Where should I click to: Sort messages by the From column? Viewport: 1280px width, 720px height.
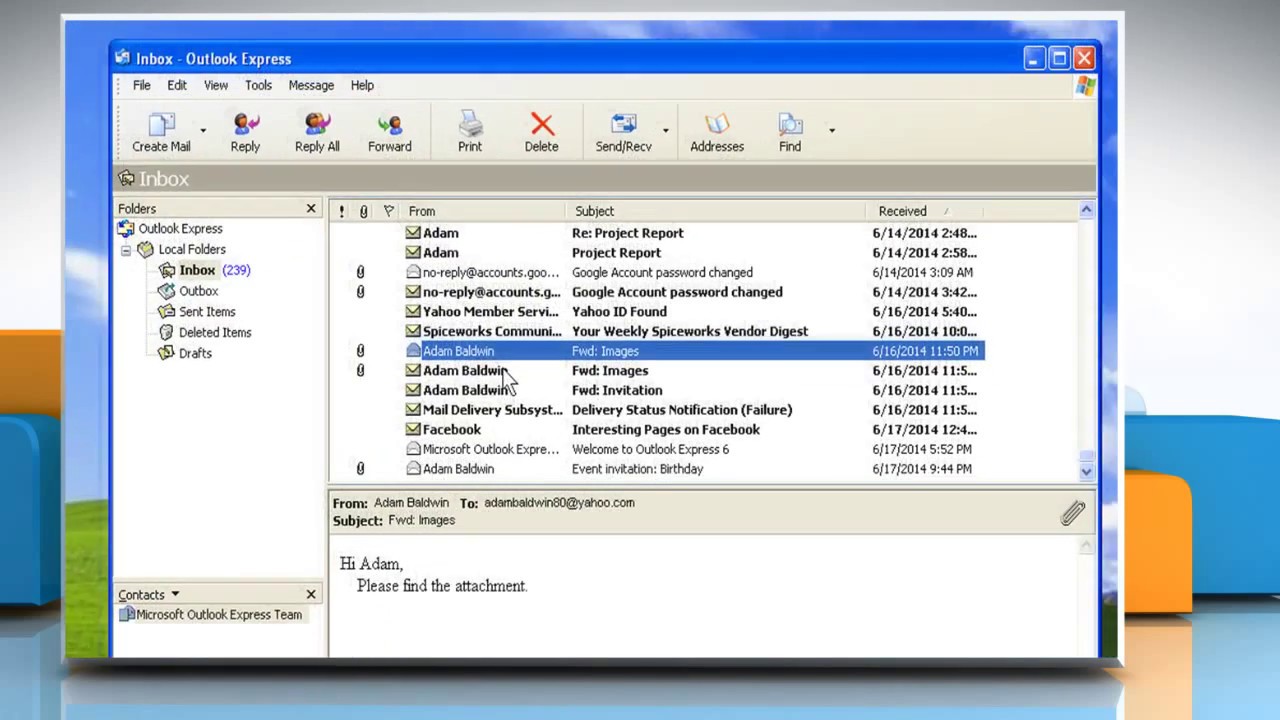[x=485, y=211]
